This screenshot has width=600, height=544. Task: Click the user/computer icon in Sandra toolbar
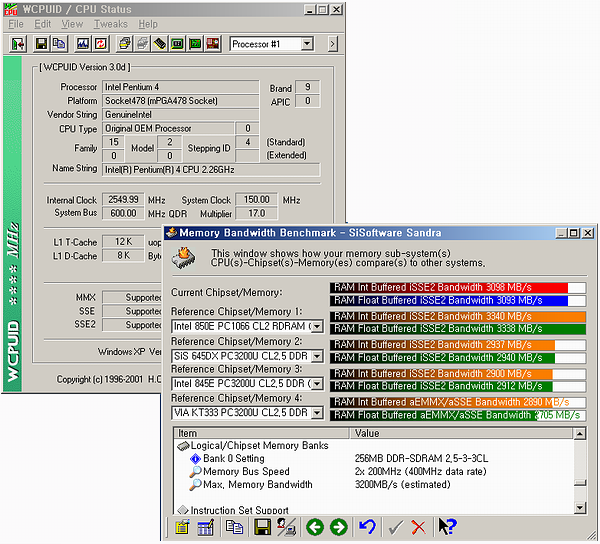(x=286, y=527)
